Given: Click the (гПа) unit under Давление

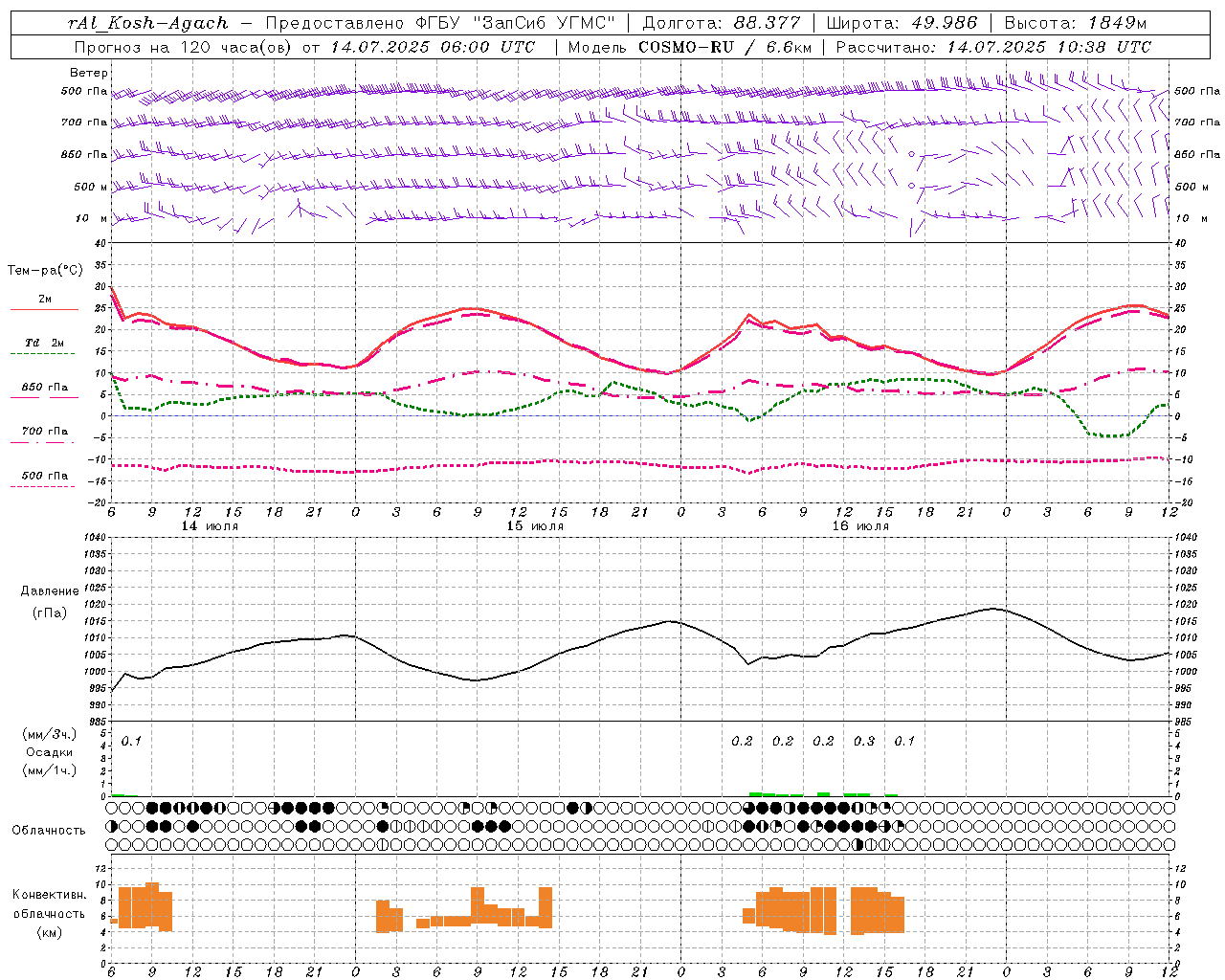Looking at the screenshot, I should (50, 613).
